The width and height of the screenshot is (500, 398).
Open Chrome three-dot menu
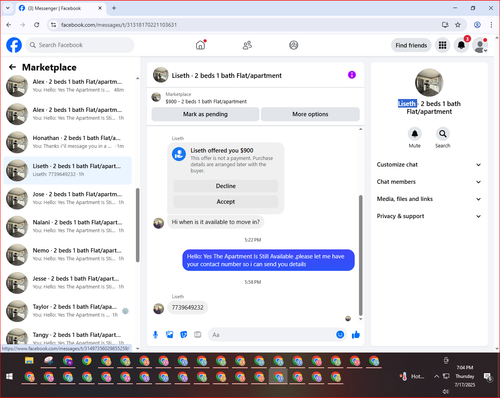pyautogui.click(x=491, y=25)
